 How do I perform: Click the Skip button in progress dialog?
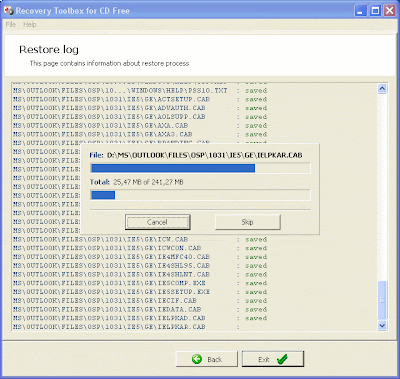click(x=247, y=222)
